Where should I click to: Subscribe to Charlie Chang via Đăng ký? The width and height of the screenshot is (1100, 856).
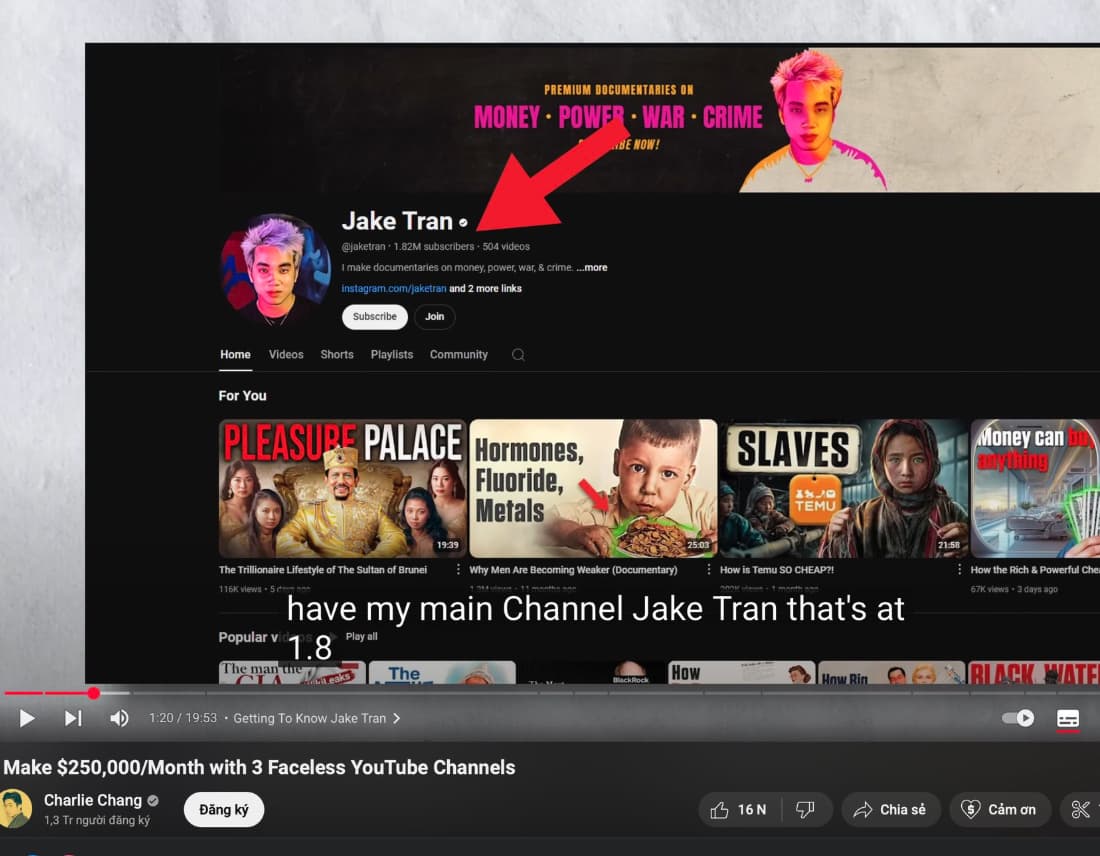coord(224,810)
